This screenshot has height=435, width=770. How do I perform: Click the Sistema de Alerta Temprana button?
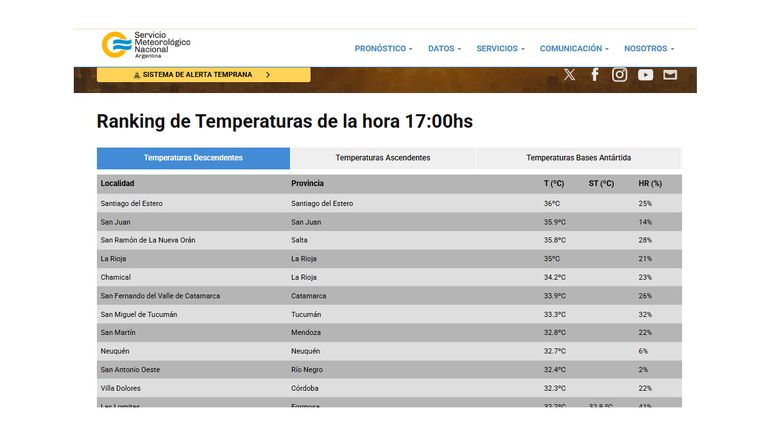coord(203,75)
